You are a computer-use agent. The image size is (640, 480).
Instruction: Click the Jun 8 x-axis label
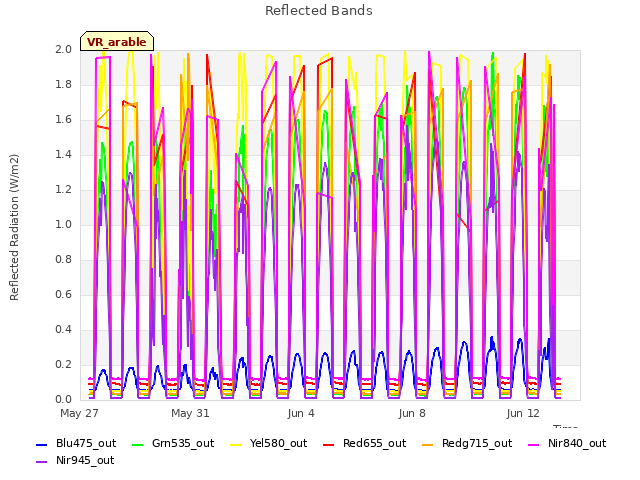pos(412,413)
